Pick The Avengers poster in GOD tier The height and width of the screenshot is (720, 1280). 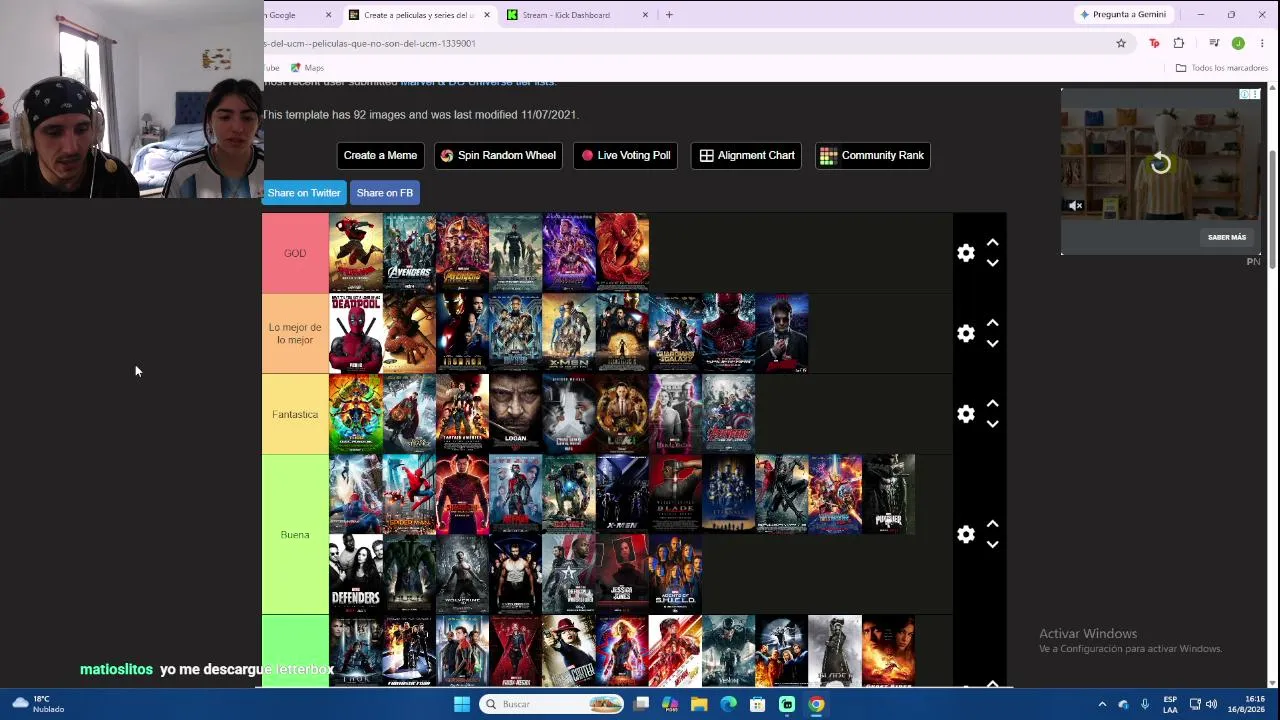pyautogui.click(x=409, y=253)
